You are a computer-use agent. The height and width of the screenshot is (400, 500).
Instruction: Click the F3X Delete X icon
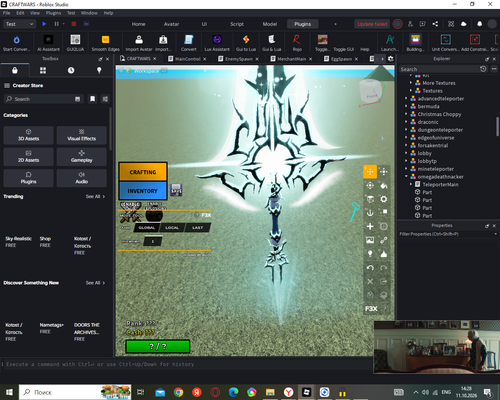click(x=370, y=281)
